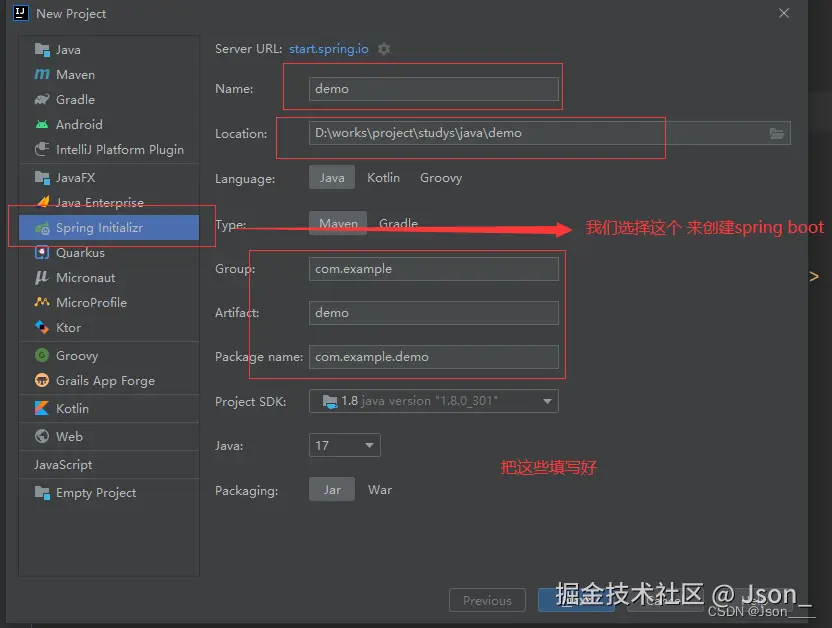
Task: Choose Java as the language
Action: pos(332,178)
